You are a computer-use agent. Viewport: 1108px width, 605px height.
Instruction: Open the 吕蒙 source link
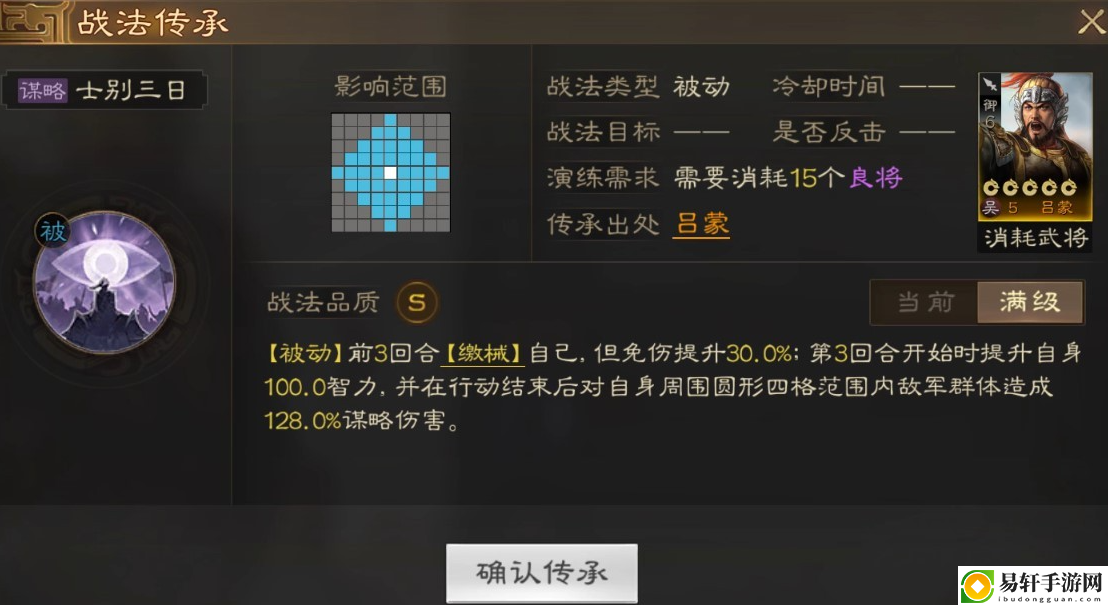click(x=701, y=224)
